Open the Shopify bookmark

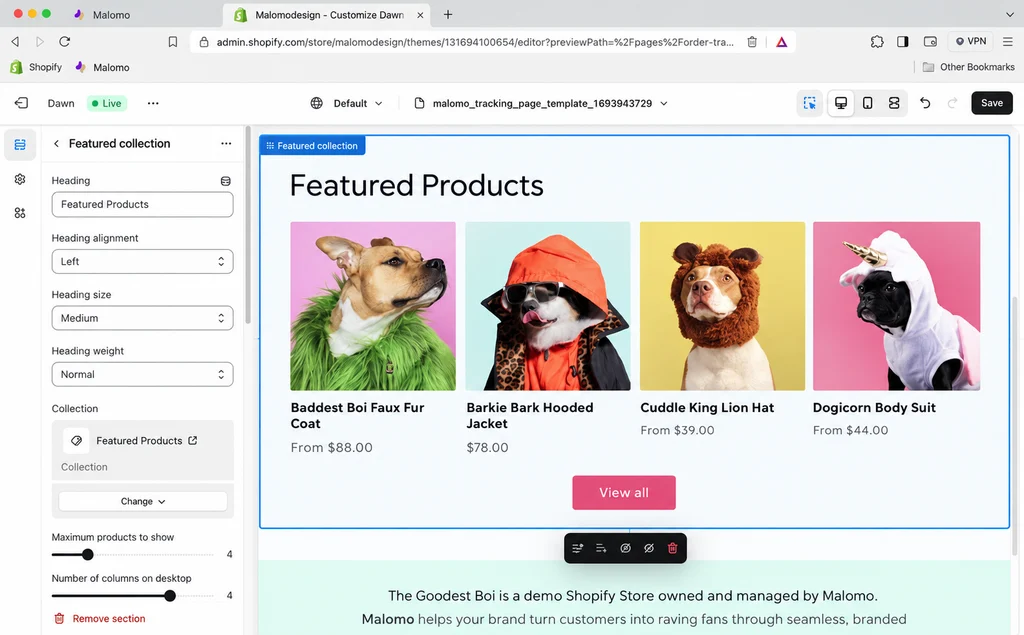[36, 67]
